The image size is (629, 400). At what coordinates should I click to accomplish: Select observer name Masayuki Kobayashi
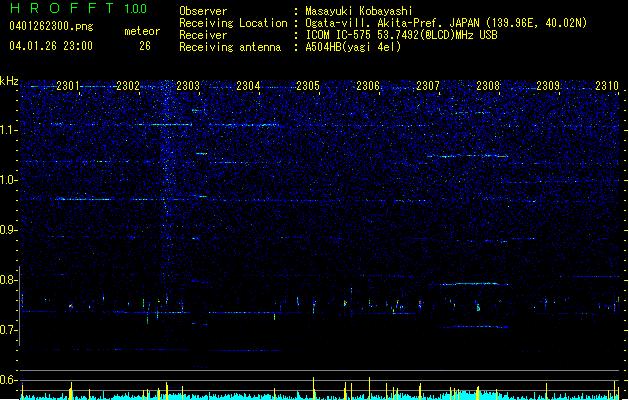pyautogui.click(x=359, y=11)
